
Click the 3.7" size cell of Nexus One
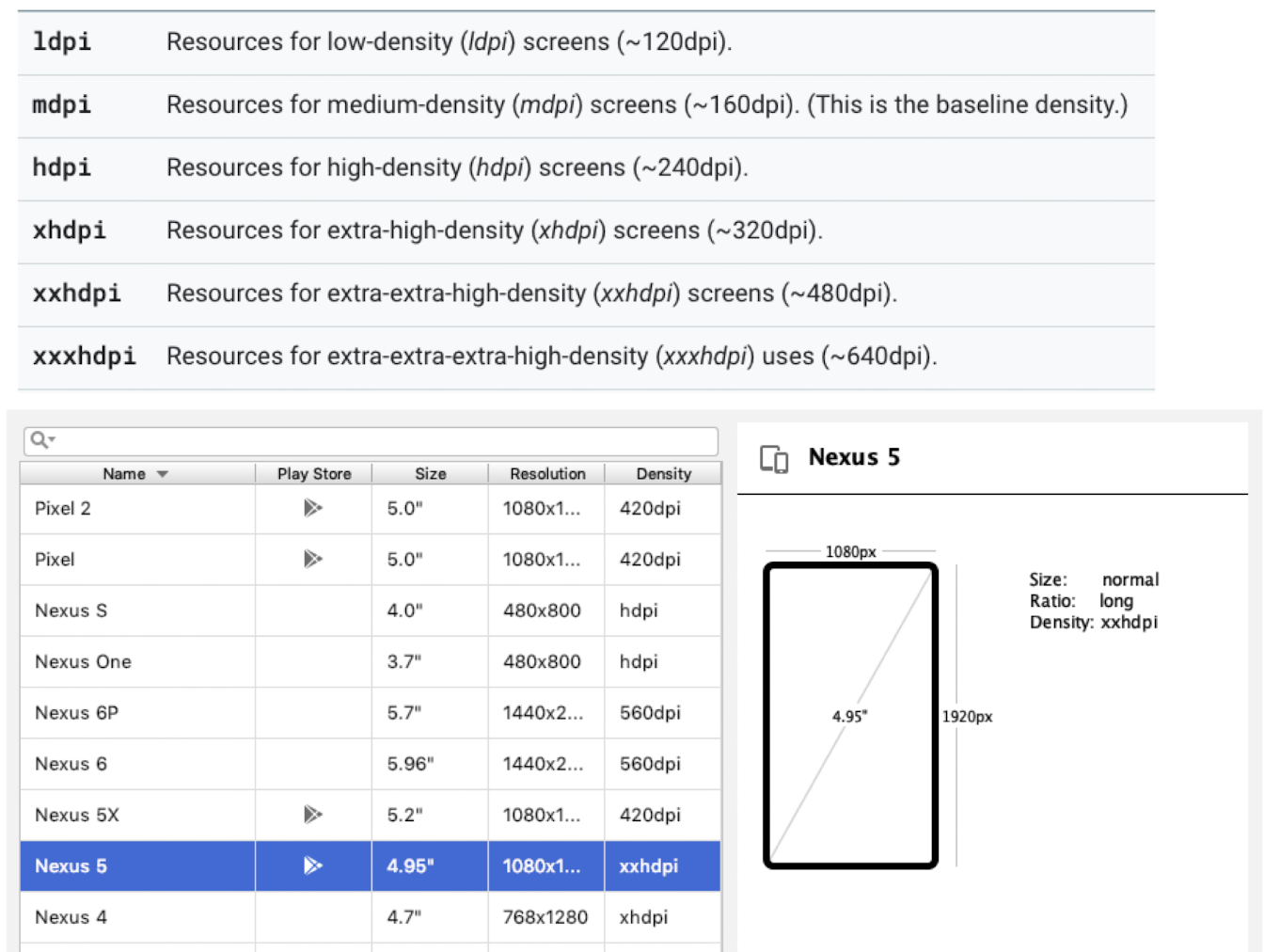430,661
